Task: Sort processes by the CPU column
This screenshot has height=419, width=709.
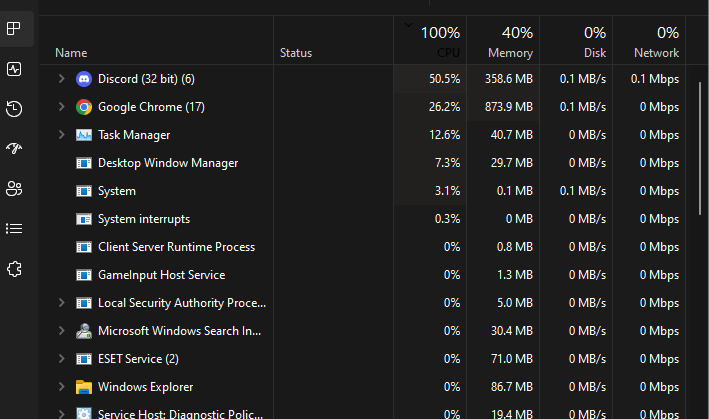Action: [x=430, y=41]
